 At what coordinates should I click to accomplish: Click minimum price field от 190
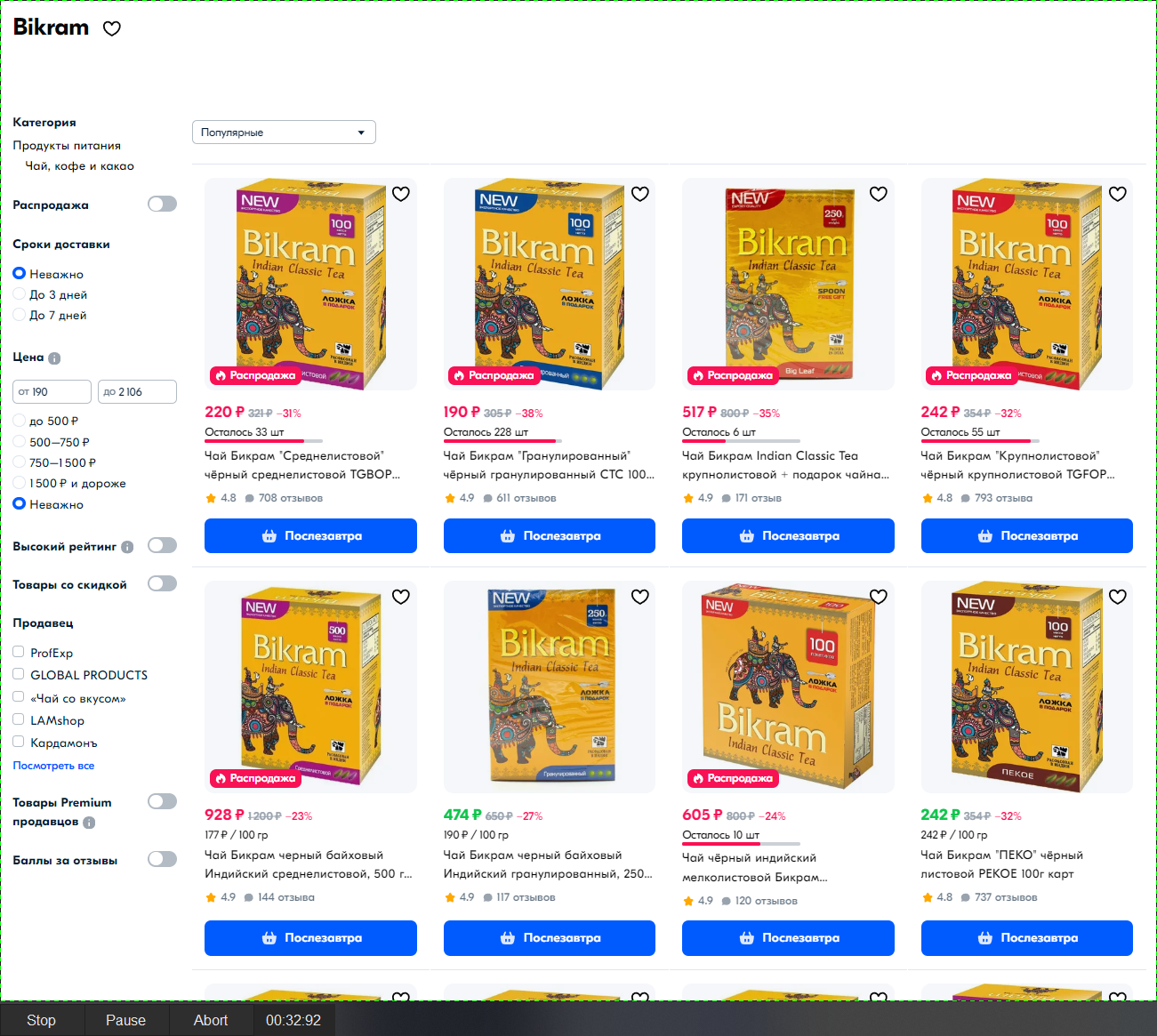[52, 391]
